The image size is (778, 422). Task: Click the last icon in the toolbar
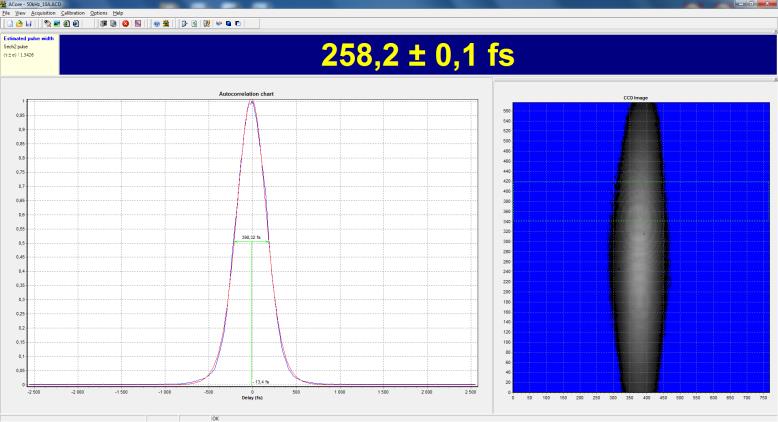pos(238,22)
